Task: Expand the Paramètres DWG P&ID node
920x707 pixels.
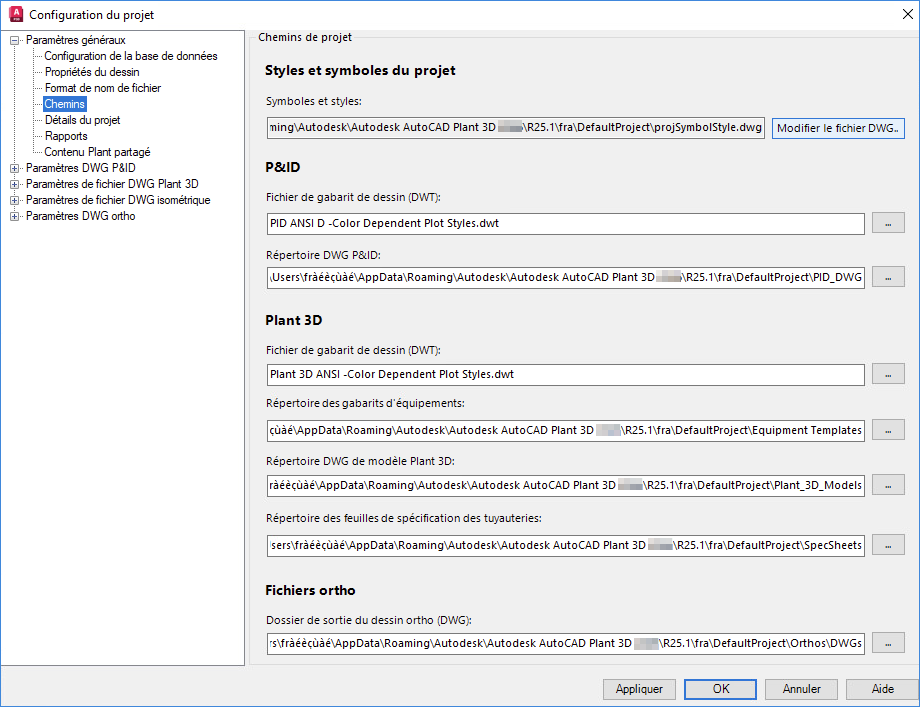Action: click(x=15, y=168)
